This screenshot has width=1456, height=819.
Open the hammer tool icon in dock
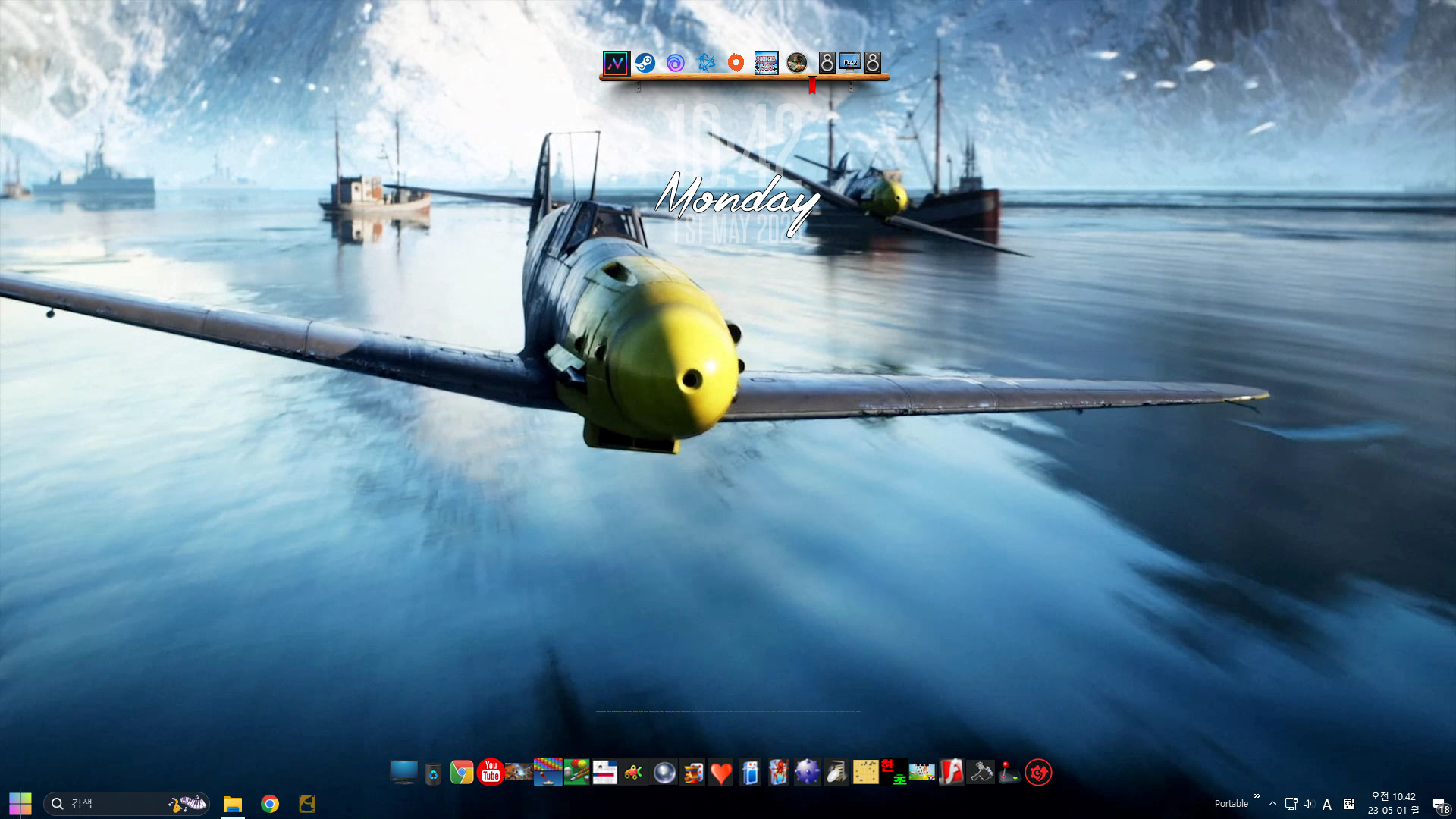click(980, 773)
